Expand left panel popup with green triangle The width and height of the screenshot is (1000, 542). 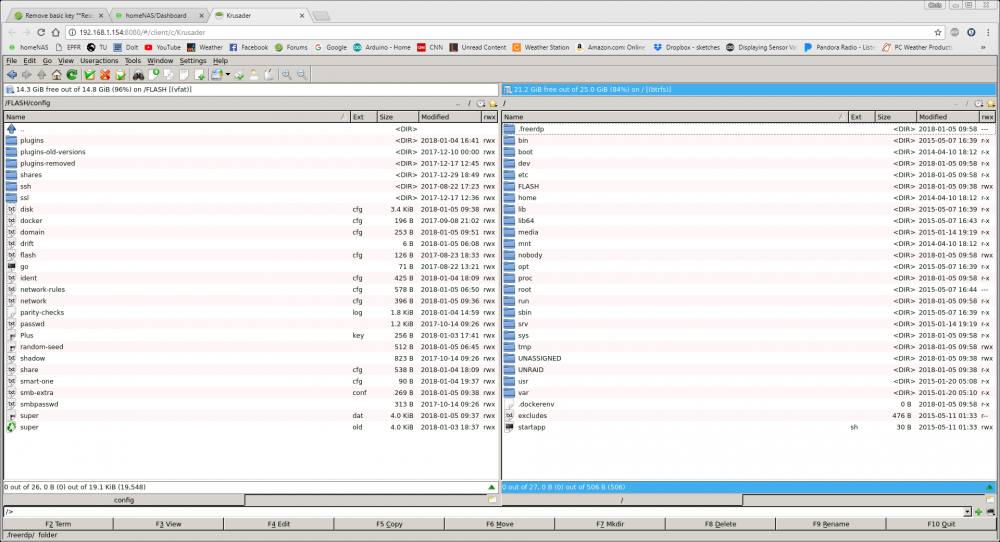(x=492, y=487)
